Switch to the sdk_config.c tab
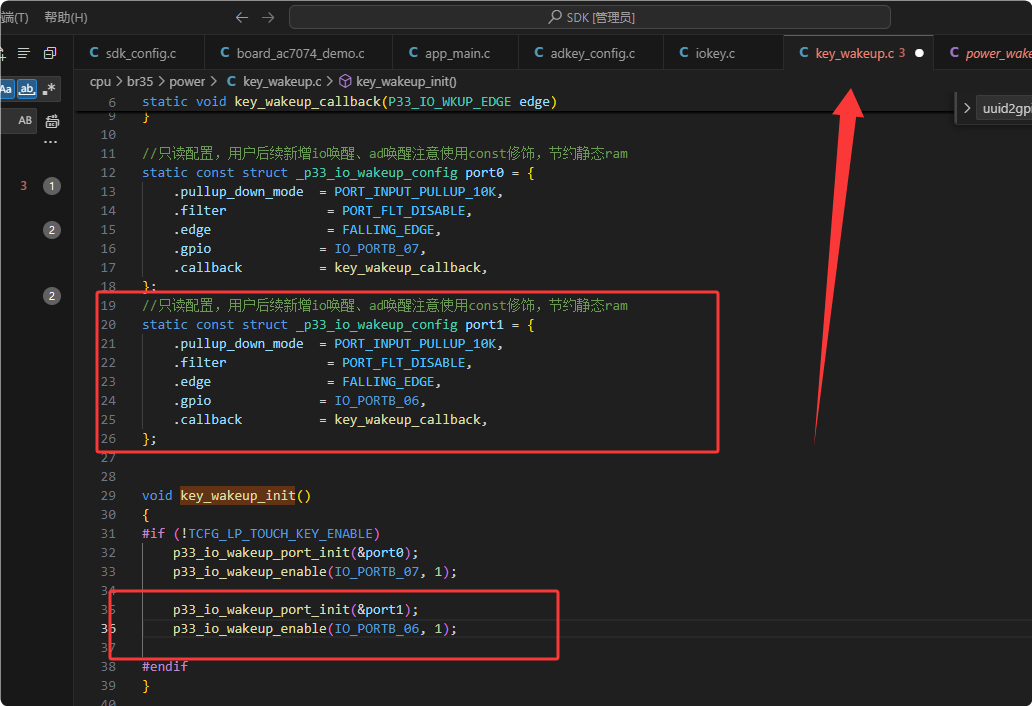The height and width of the screenshot is (706, 1032). [140, 53]
